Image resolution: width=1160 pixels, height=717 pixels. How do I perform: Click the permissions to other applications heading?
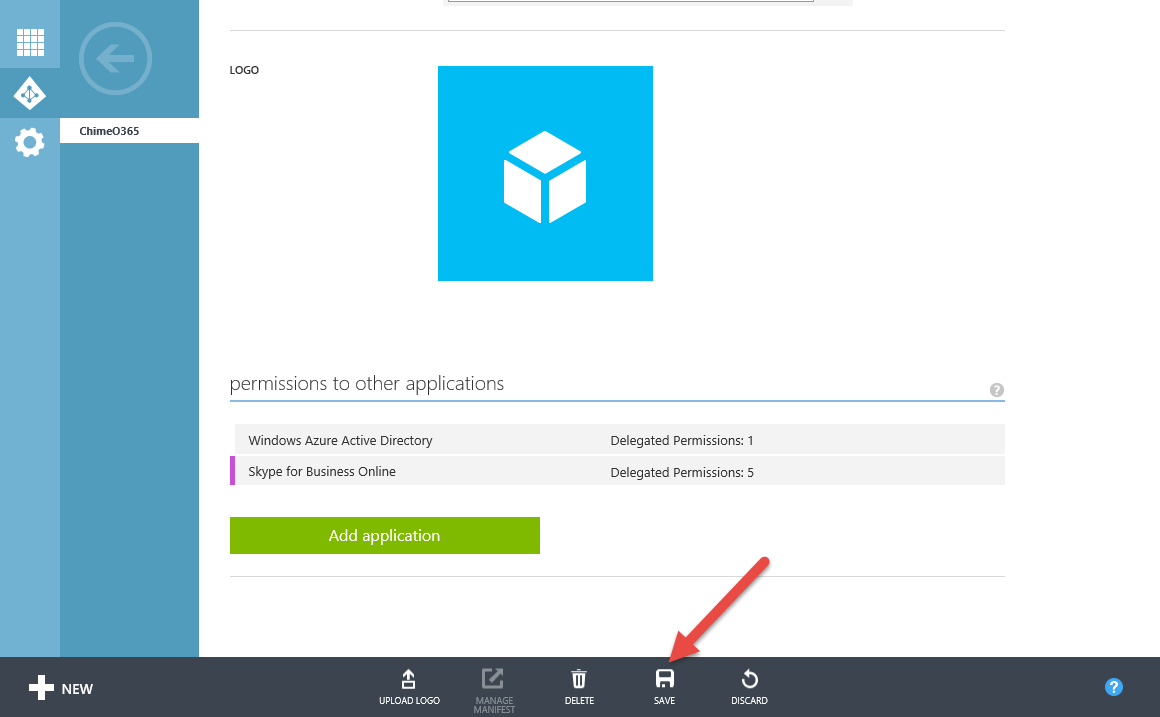[x=367, y=383]
